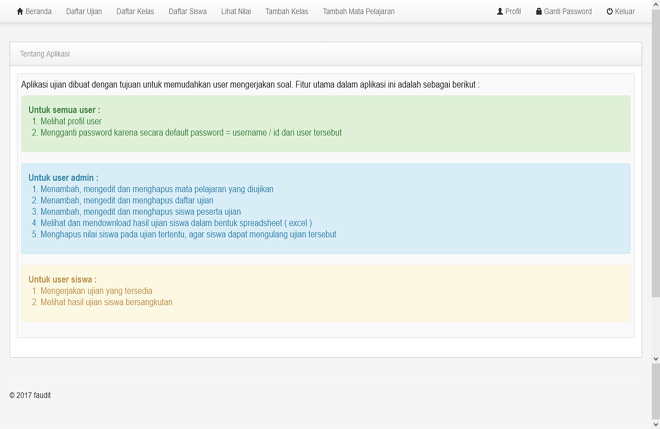Select Lihat Nilai in the navbar
The height and width of the screenshot is (429, 660).
pos(236,11)
